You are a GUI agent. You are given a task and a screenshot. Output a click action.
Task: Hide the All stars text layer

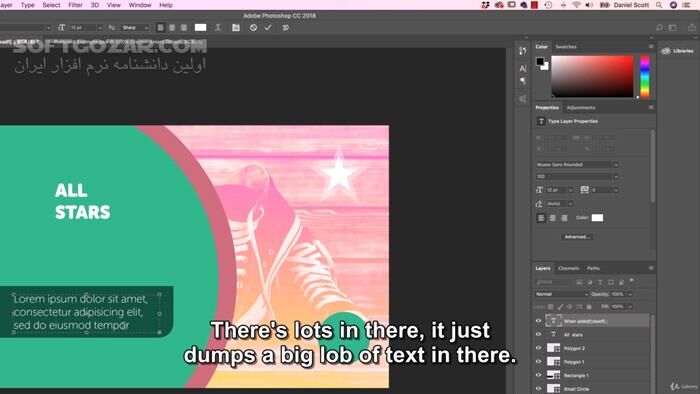pos(538,334)
